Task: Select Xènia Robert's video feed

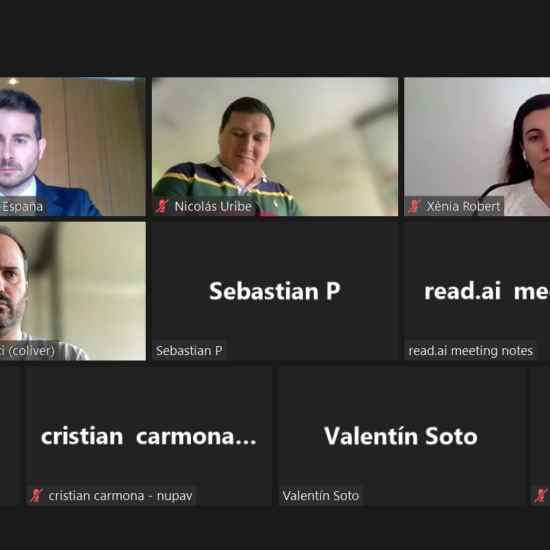Action: [477, 146]
